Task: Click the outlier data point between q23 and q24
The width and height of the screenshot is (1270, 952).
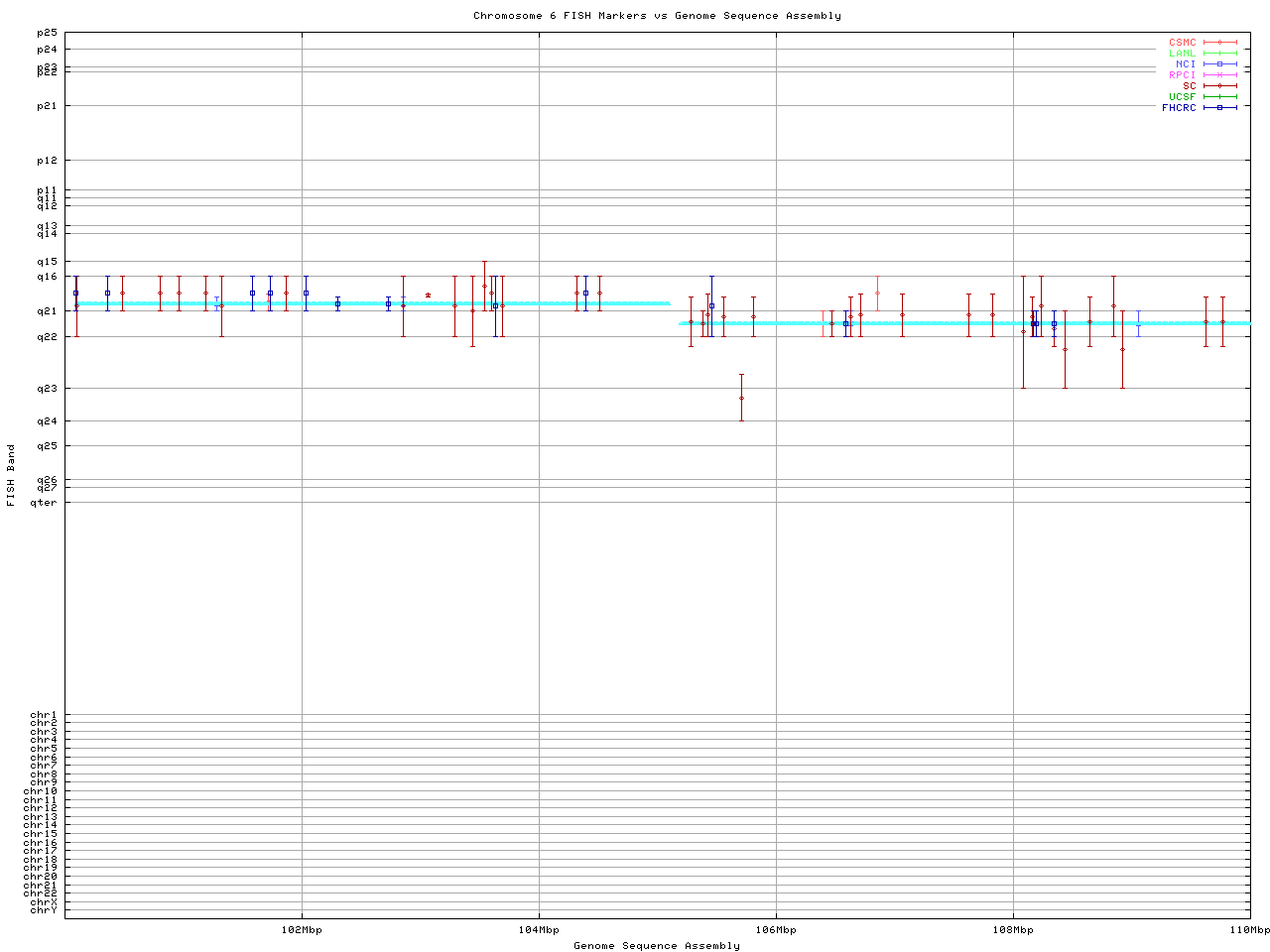Action: point(741,398)
